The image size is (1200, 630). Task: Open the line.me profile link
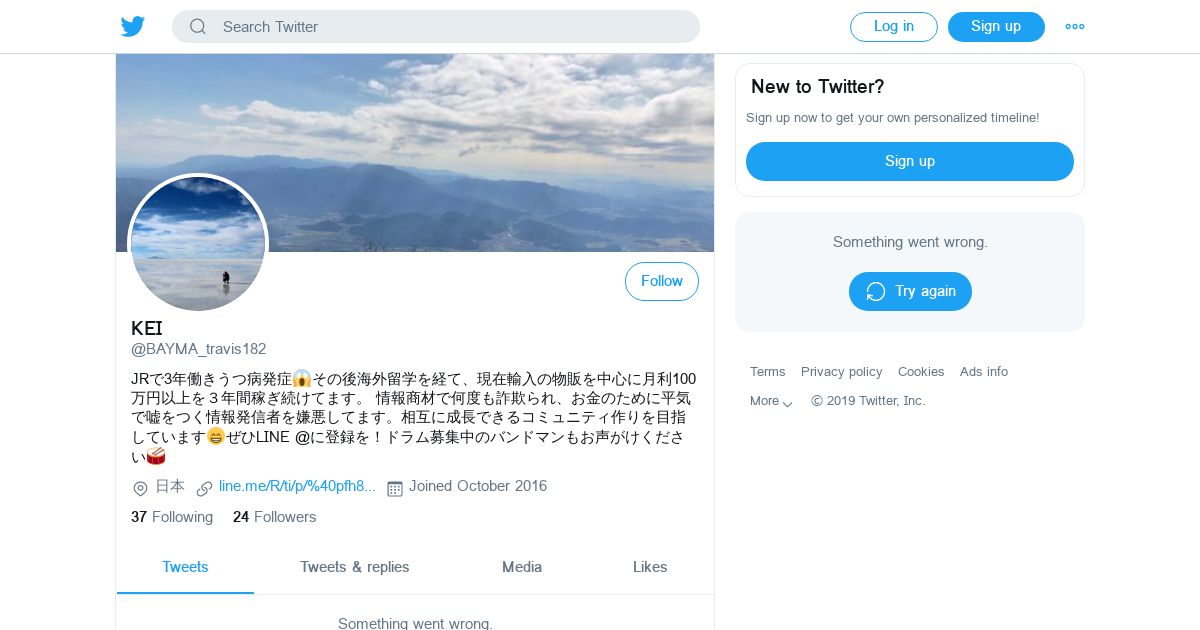click(x=297, y=486)
